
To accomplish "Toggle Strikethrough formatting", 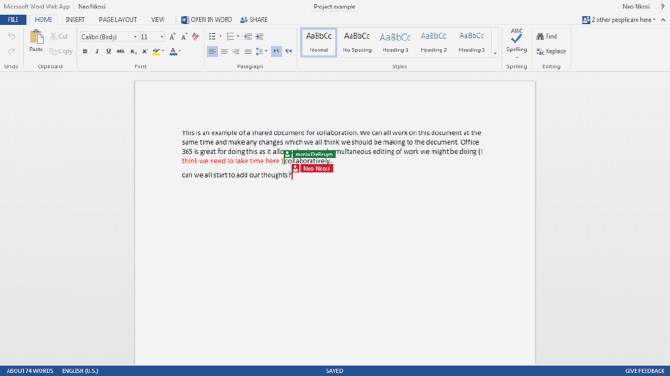I will pyautogui.click(x=120, y=51).
